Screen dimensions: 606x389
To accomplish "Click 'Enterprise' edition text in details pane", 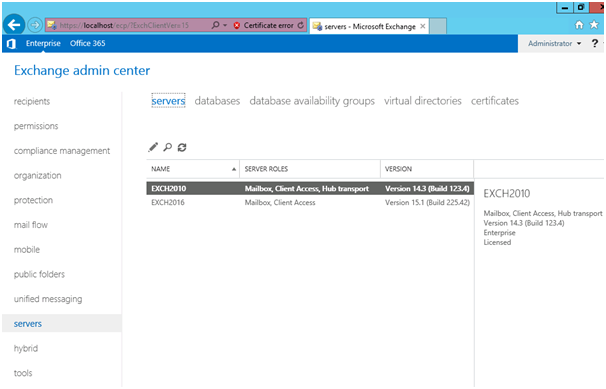I will pos(499,233).
